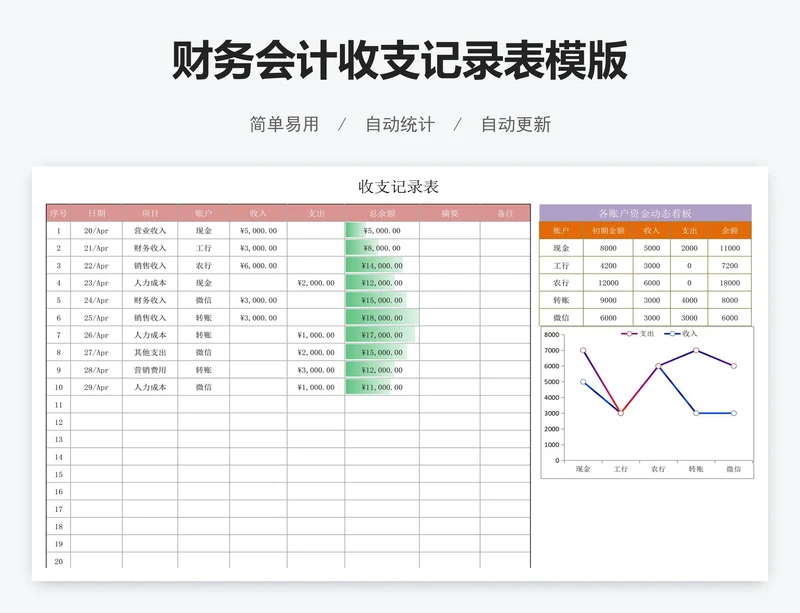Click the 7200 balance value for 工行
This screenshot has width=800, height=613.
[x=730, y=265]
